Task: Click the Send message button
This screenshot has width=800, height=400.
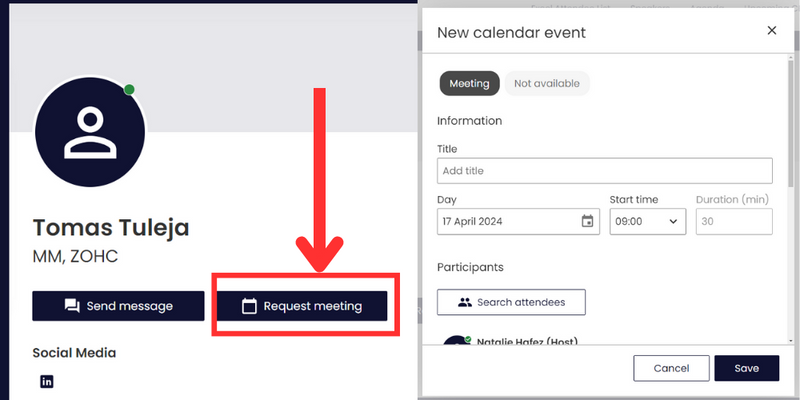Action: tap(118, 306)
